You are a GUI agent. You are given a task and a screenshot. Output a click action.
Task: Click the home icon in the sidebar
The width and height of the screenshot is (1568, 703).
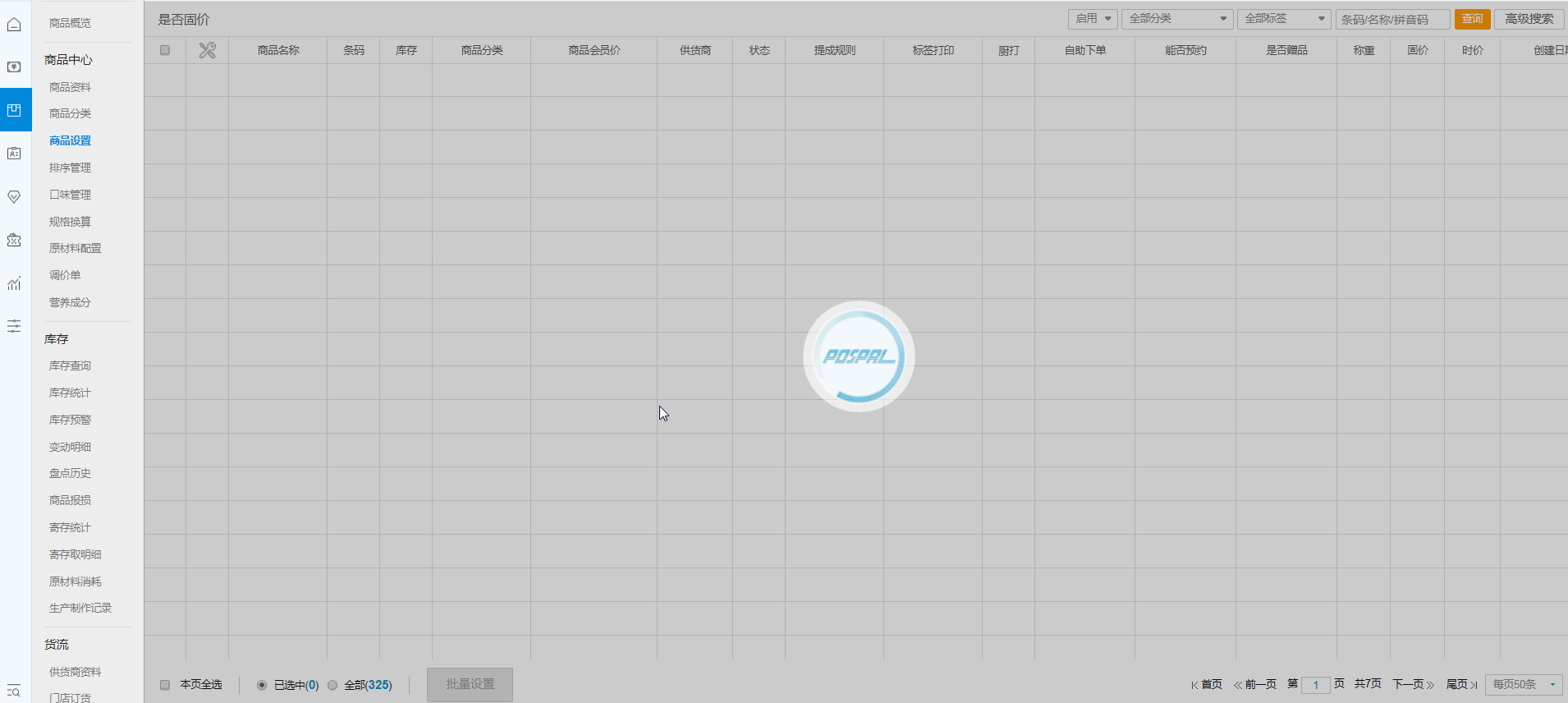pos(14,25)
